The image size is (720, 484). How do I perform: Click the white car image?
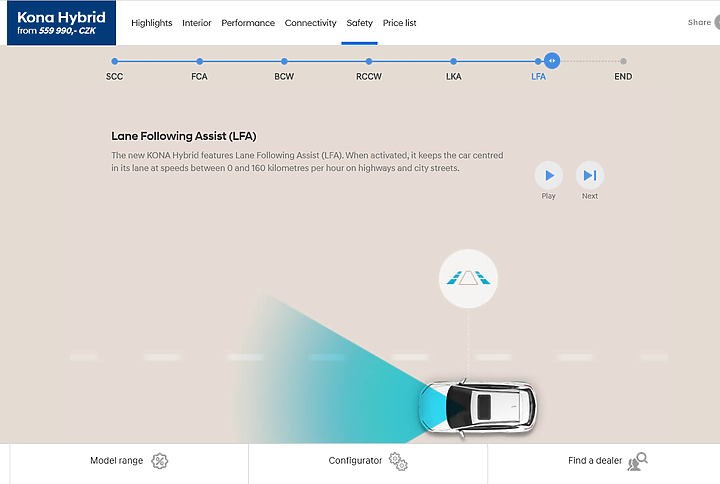pyautogui.click(x=478, y=407)
